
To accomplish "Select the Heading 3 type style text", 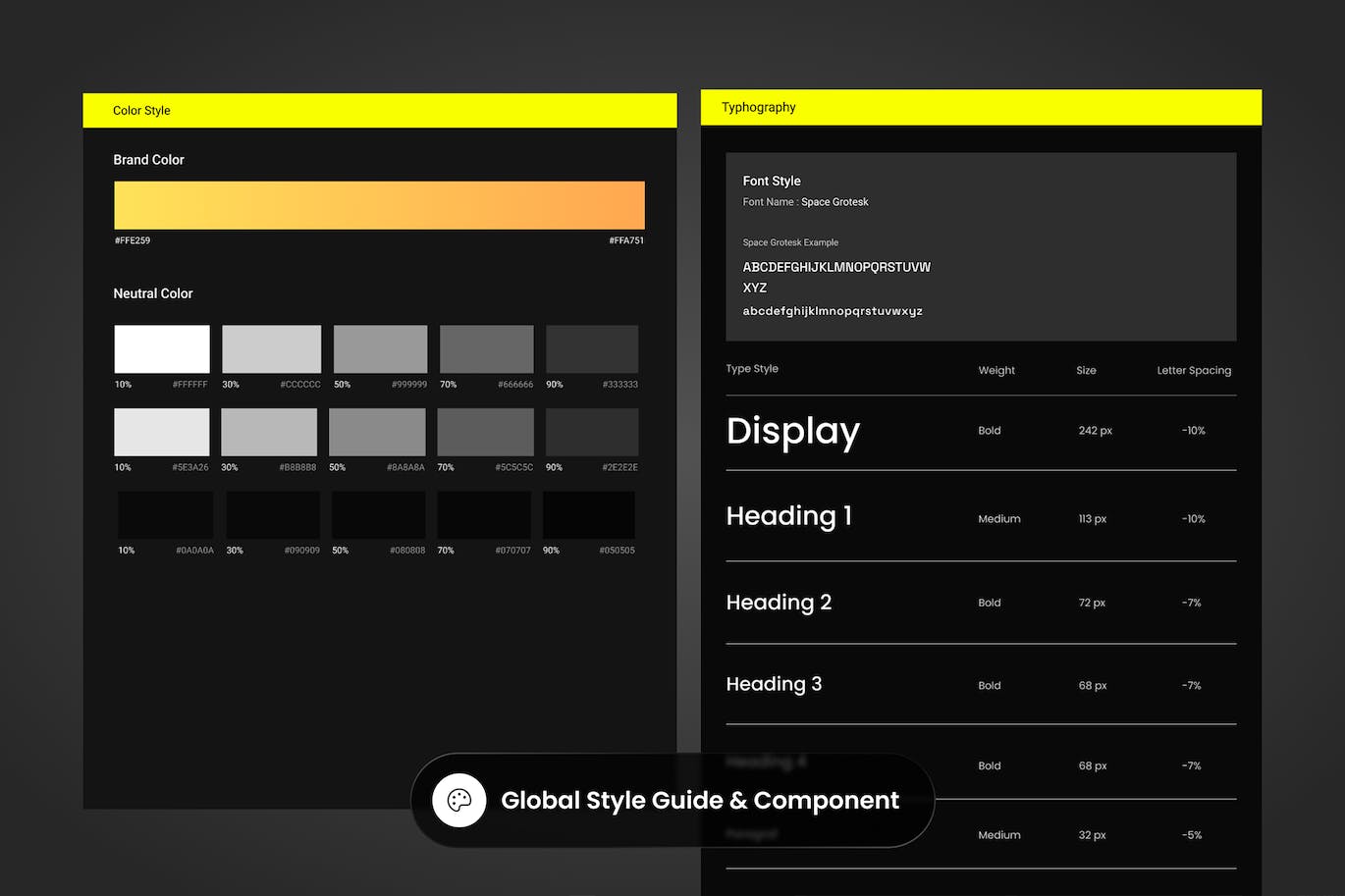I will tap(774, 684).
